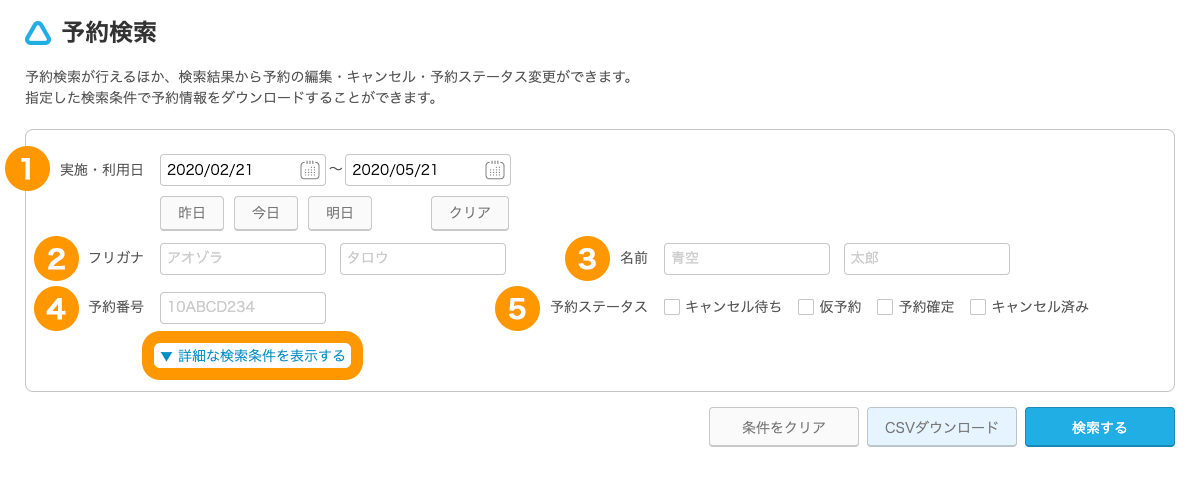Reset filters with 条件をクリア
The image size is (1200, 485).
(x=784, y=427)
